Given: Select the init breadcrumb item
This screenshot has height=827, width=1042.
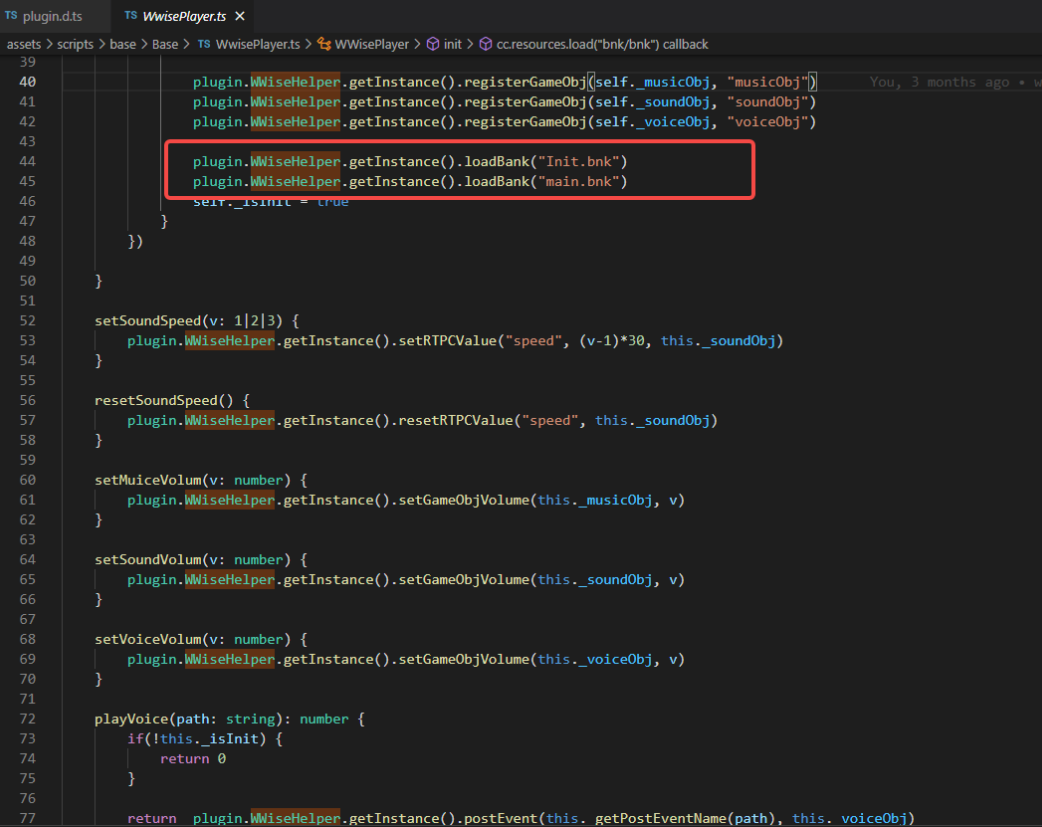Looking at the screenshot, I should 453,44.
